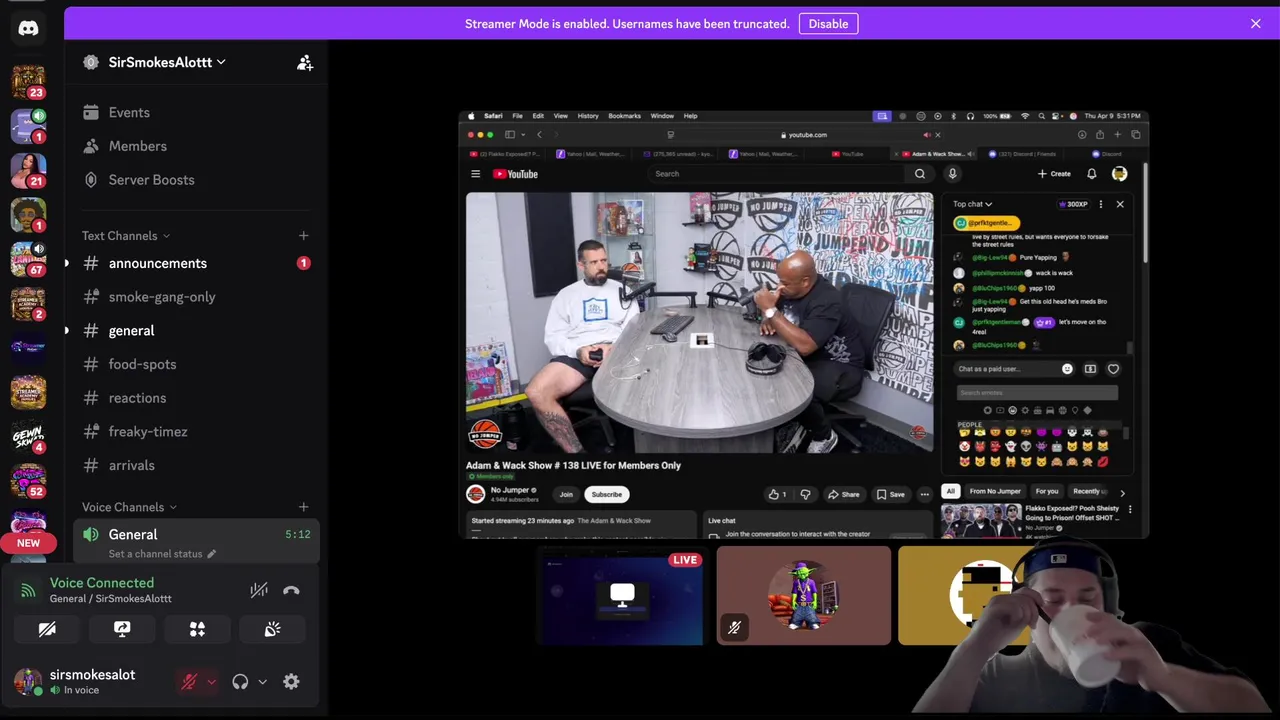
Task: Open the soundboard icon
Action: pos(272,629)
